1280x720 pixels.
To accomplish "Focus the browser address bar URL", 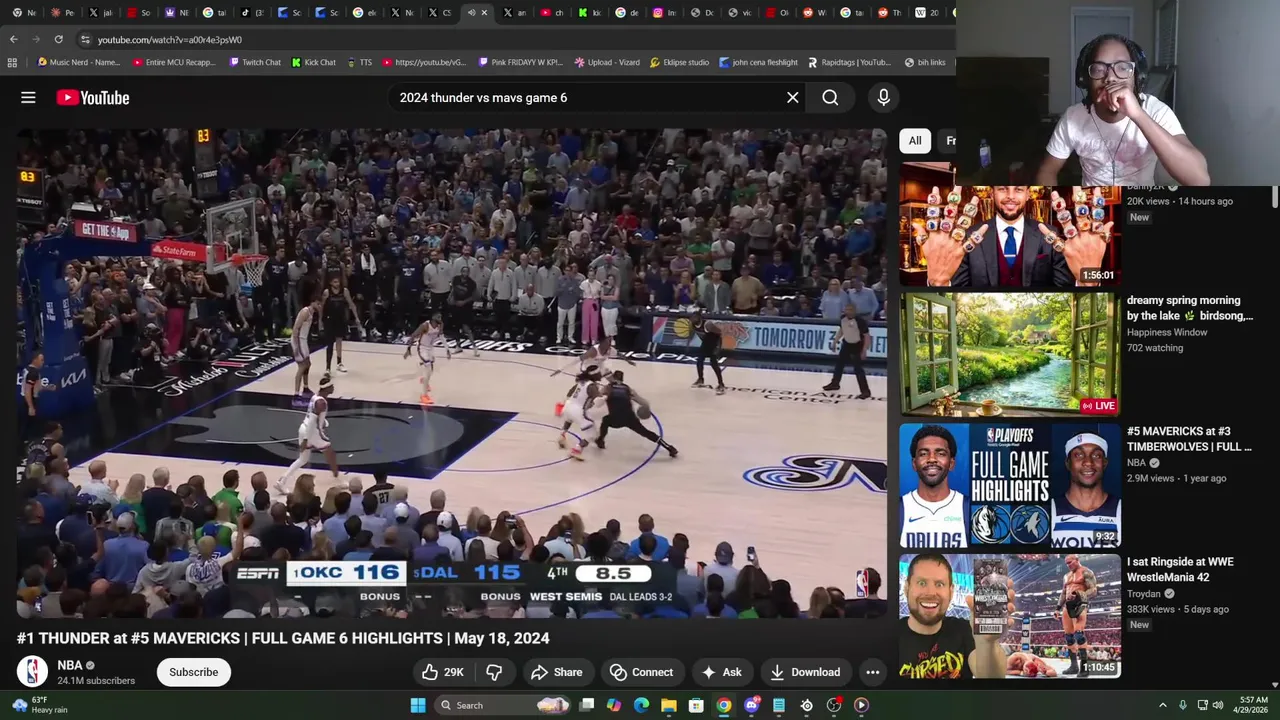I will tap(170, 39).
